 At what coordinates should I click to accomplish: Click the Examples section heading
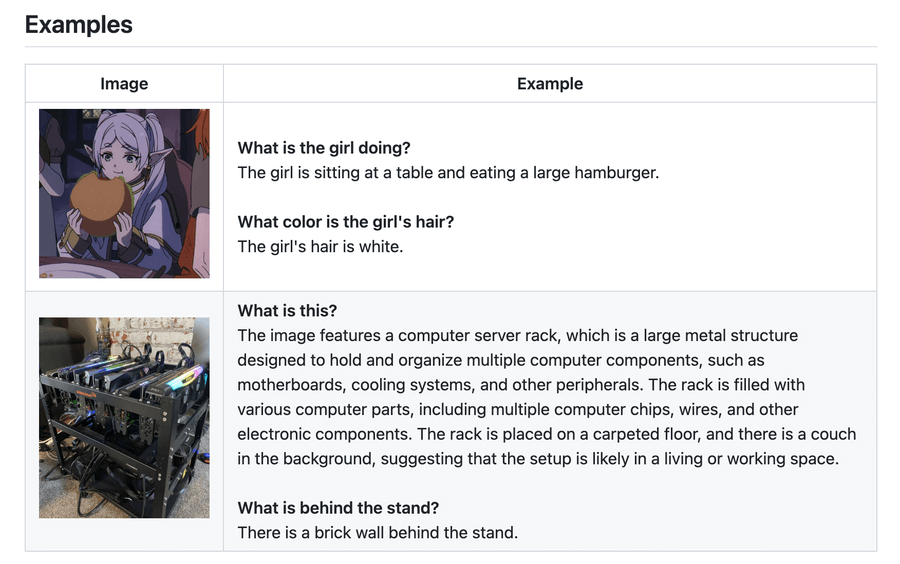click(79, 25)
